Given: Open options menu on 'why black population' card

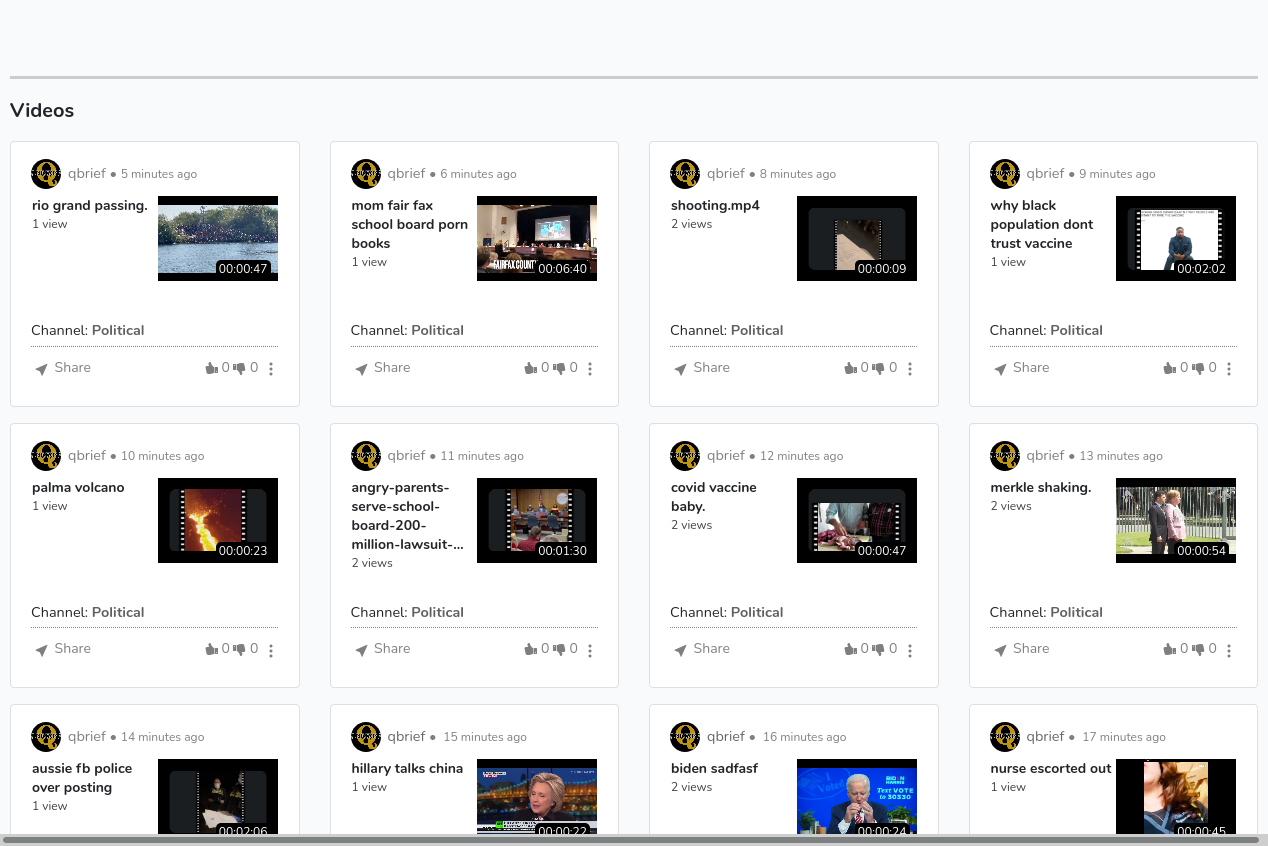Looking at the screenshot, I should tap(1229, 369).
